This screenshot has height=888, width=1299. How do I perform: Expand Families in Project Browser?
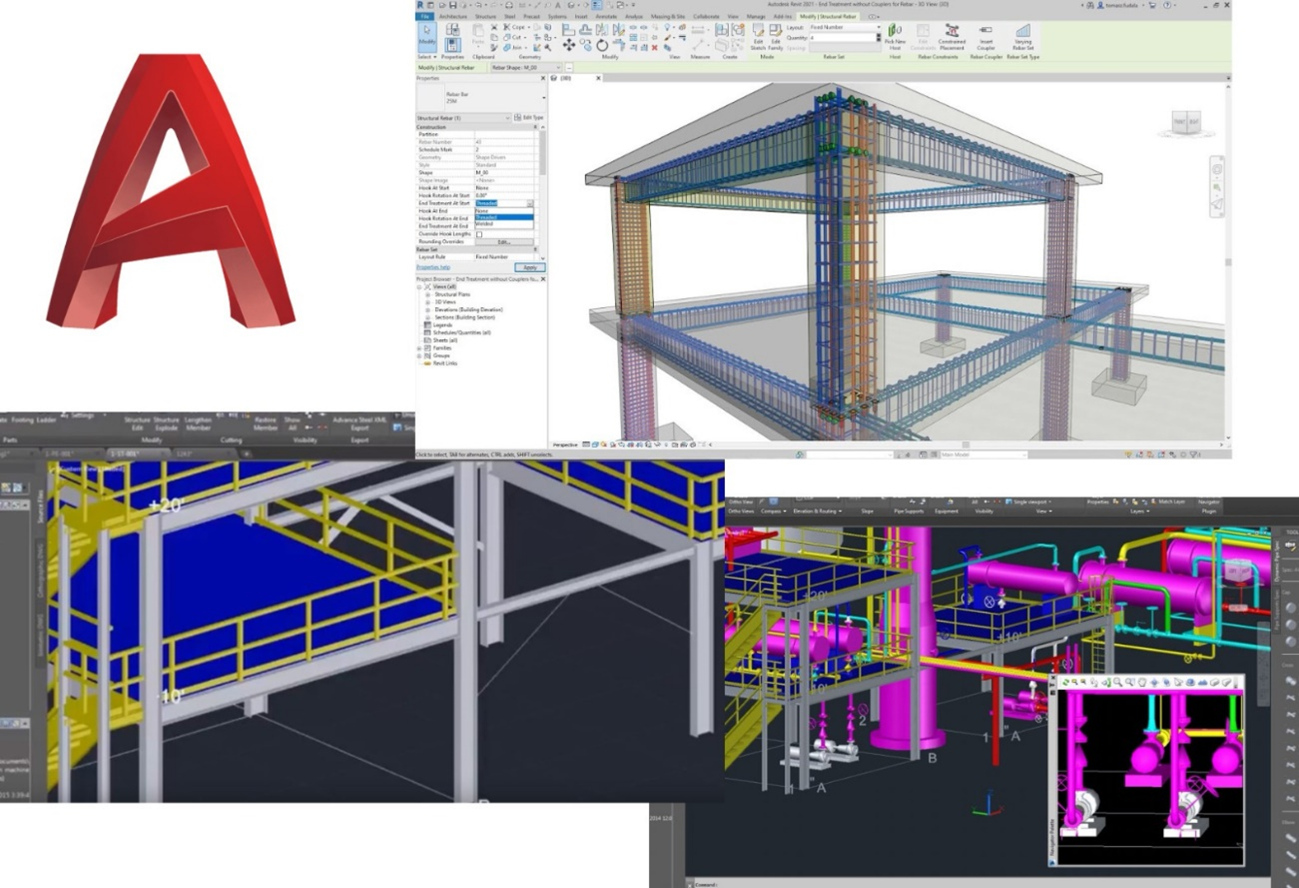[420, 348]
